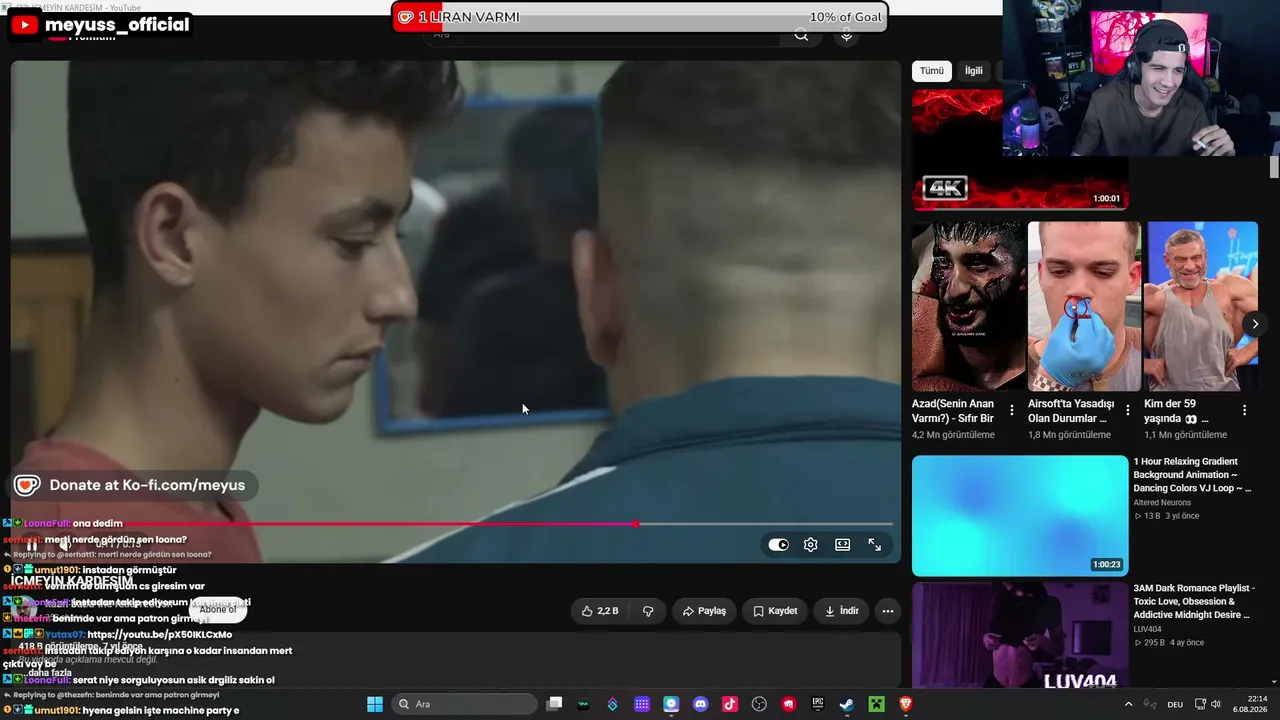Click the voice search microphone icon
This screenshot has width=1280, height=720.
tap(846, 35)
